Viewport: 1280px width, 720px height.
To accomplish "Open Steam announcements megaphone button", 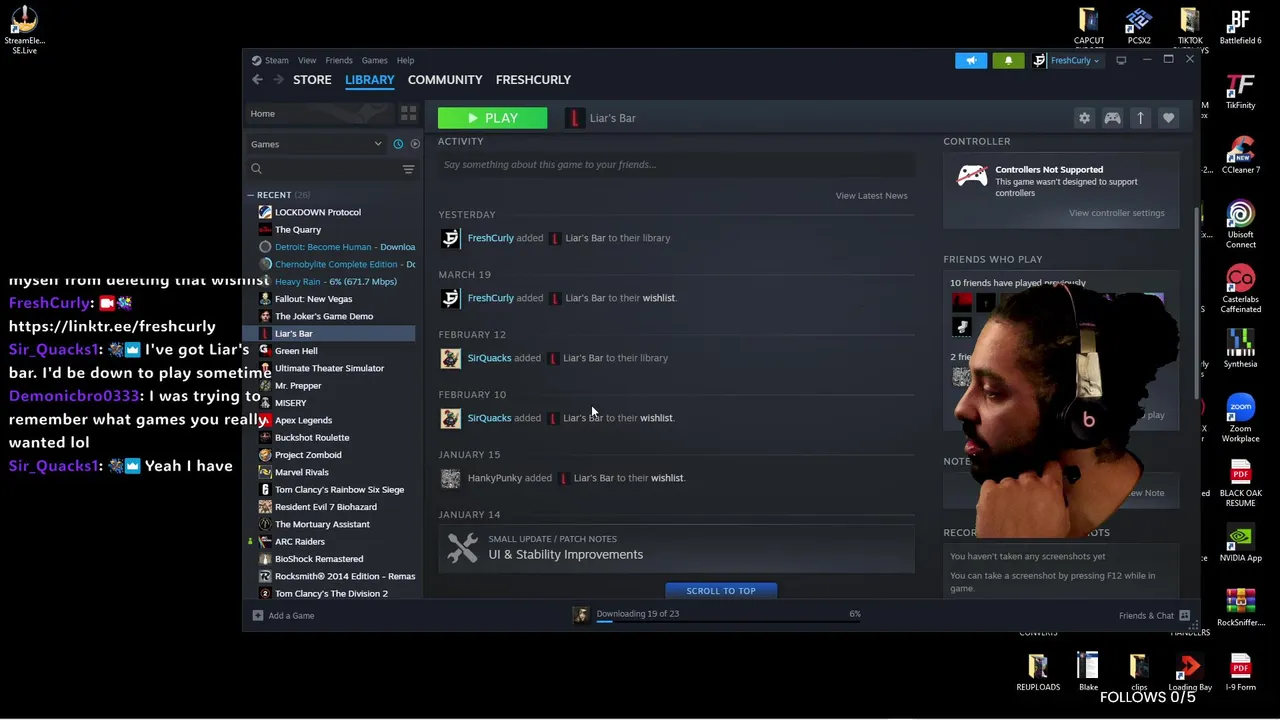I will [x=970, y=60].
